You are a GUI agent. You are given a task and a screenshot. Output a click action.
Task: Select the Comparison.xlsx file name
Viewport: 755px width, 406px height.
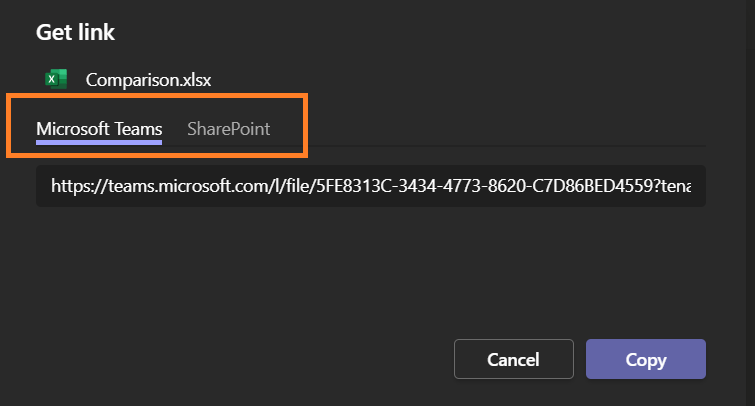[x=148, y=80]
